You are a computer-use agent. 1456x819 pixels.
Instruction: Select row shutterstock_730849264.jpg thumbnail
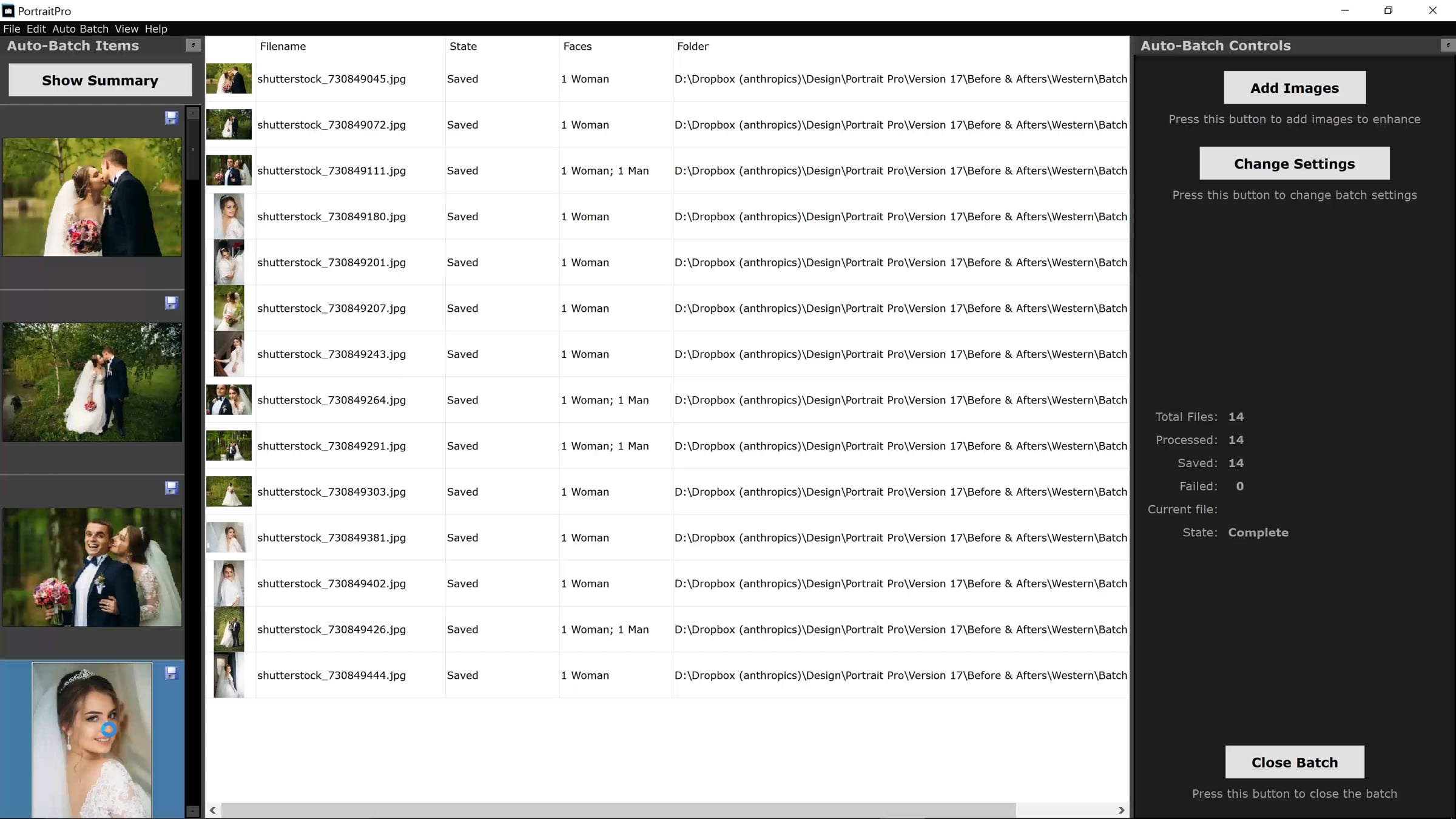point(229,400)
